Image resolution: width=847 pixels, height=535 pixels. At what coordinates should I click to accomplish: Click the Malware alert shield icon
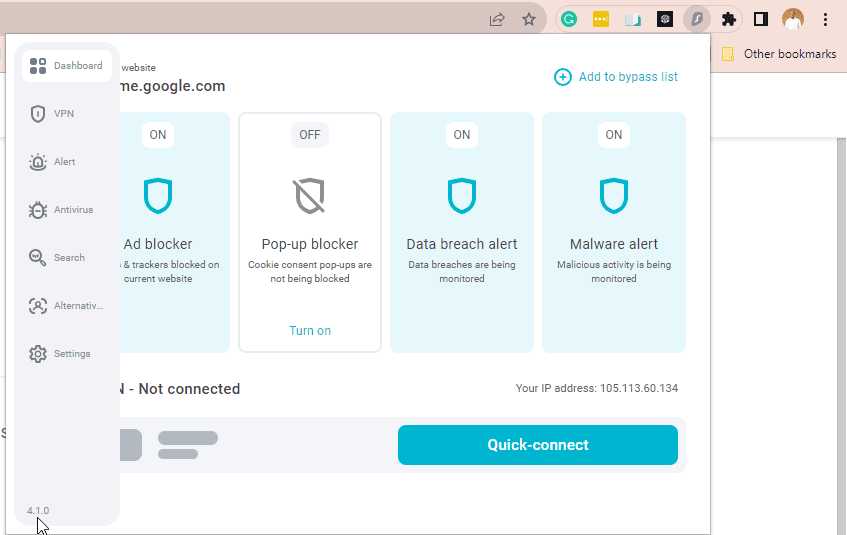pyautogui.click(x=614, y=196)
